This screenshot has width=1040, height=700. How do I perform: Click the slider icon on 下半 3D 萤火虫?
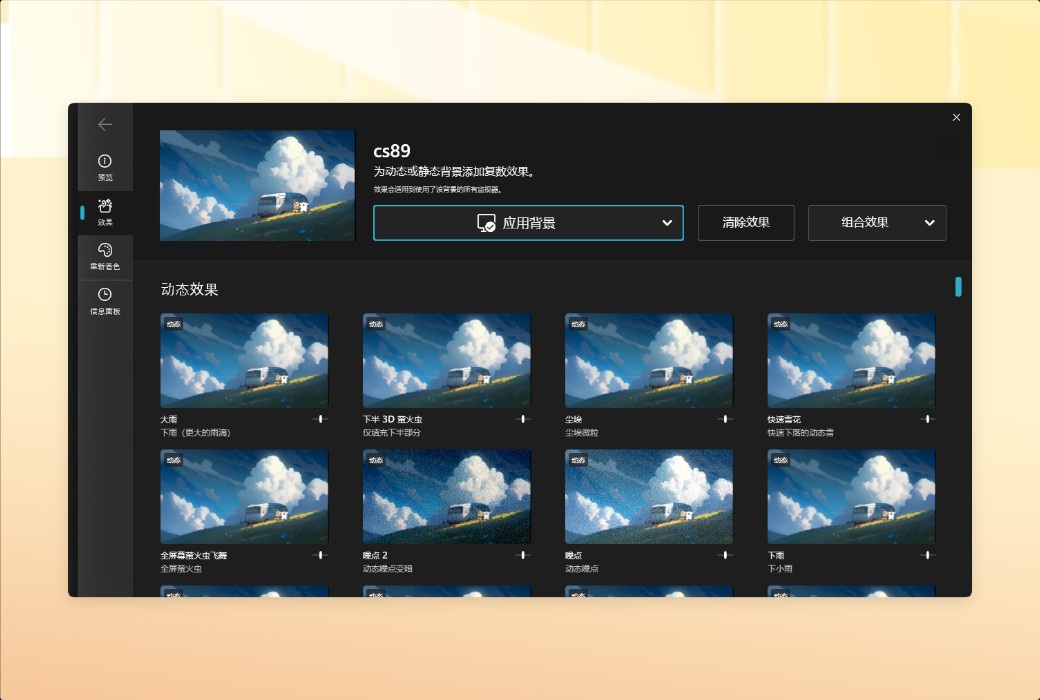[522, 419]
